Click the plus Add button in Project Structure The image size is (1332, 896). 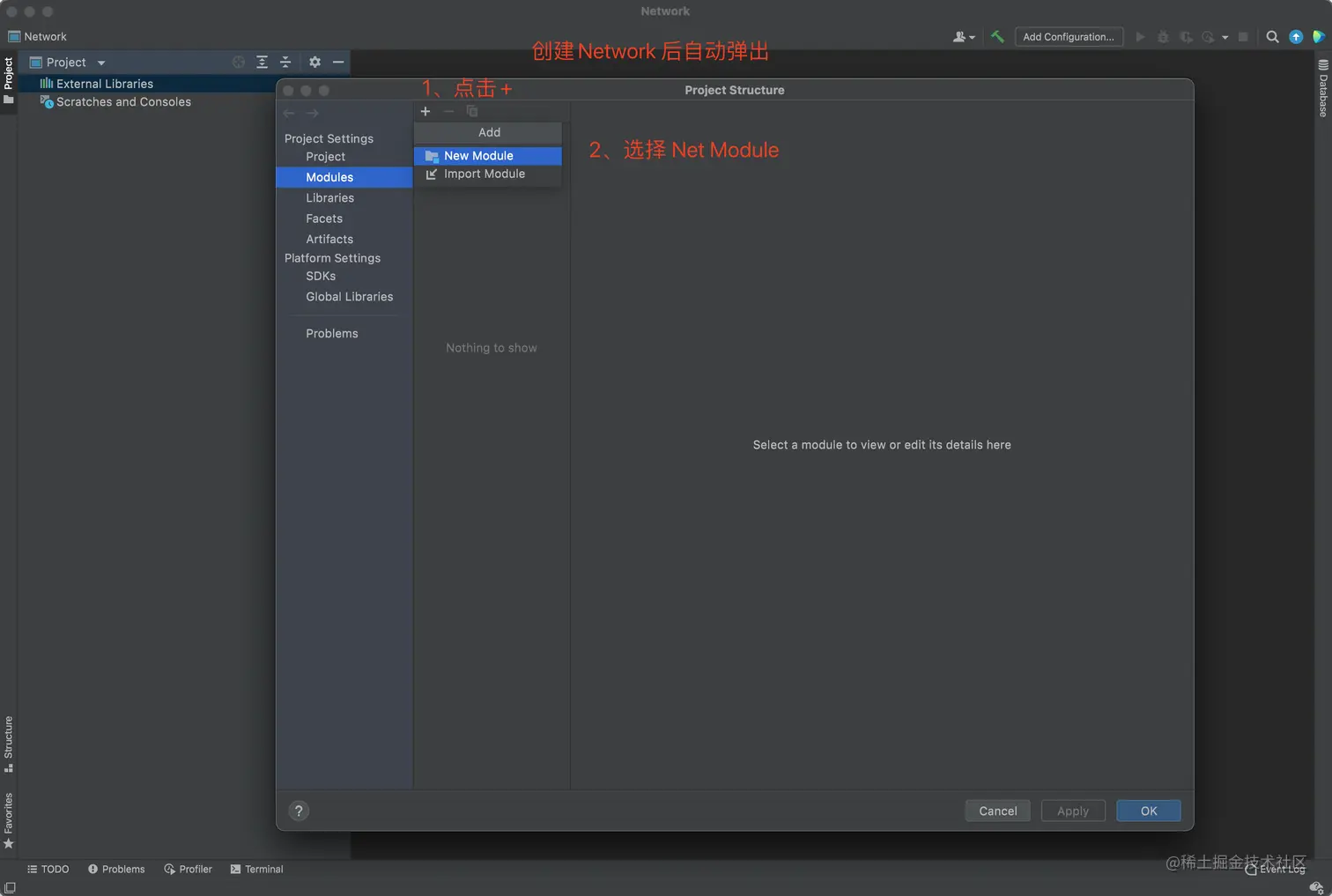425,111
